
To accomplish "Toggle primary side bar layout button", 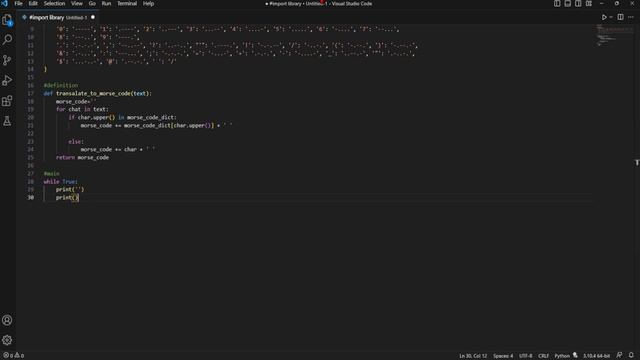I will (x=557, y=4).
